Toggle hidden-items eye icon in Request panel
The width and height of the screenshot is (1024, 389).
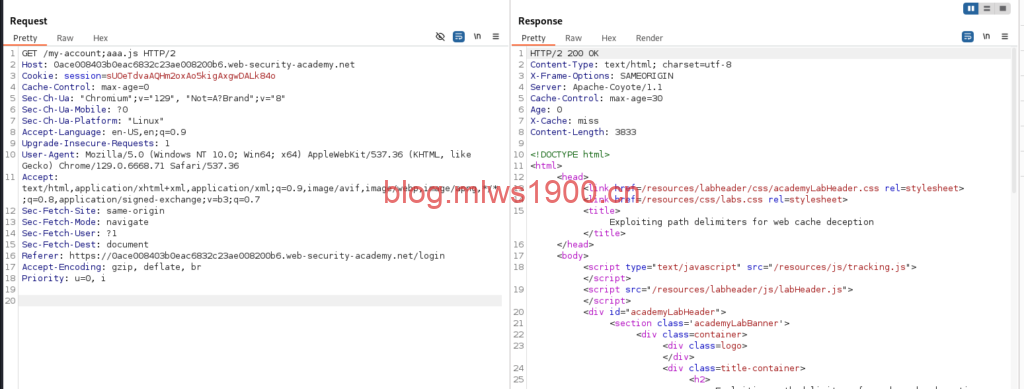click(x=440, y=37)
